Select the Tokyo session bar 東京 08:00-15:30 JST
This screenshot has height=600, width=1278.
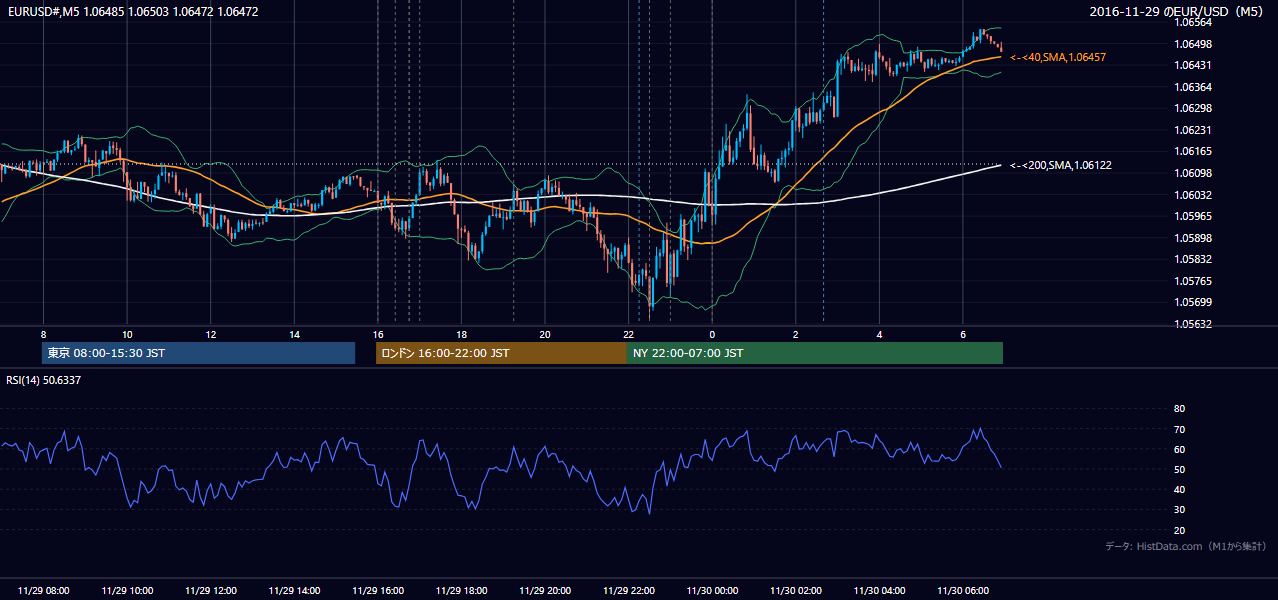[198, 353]
